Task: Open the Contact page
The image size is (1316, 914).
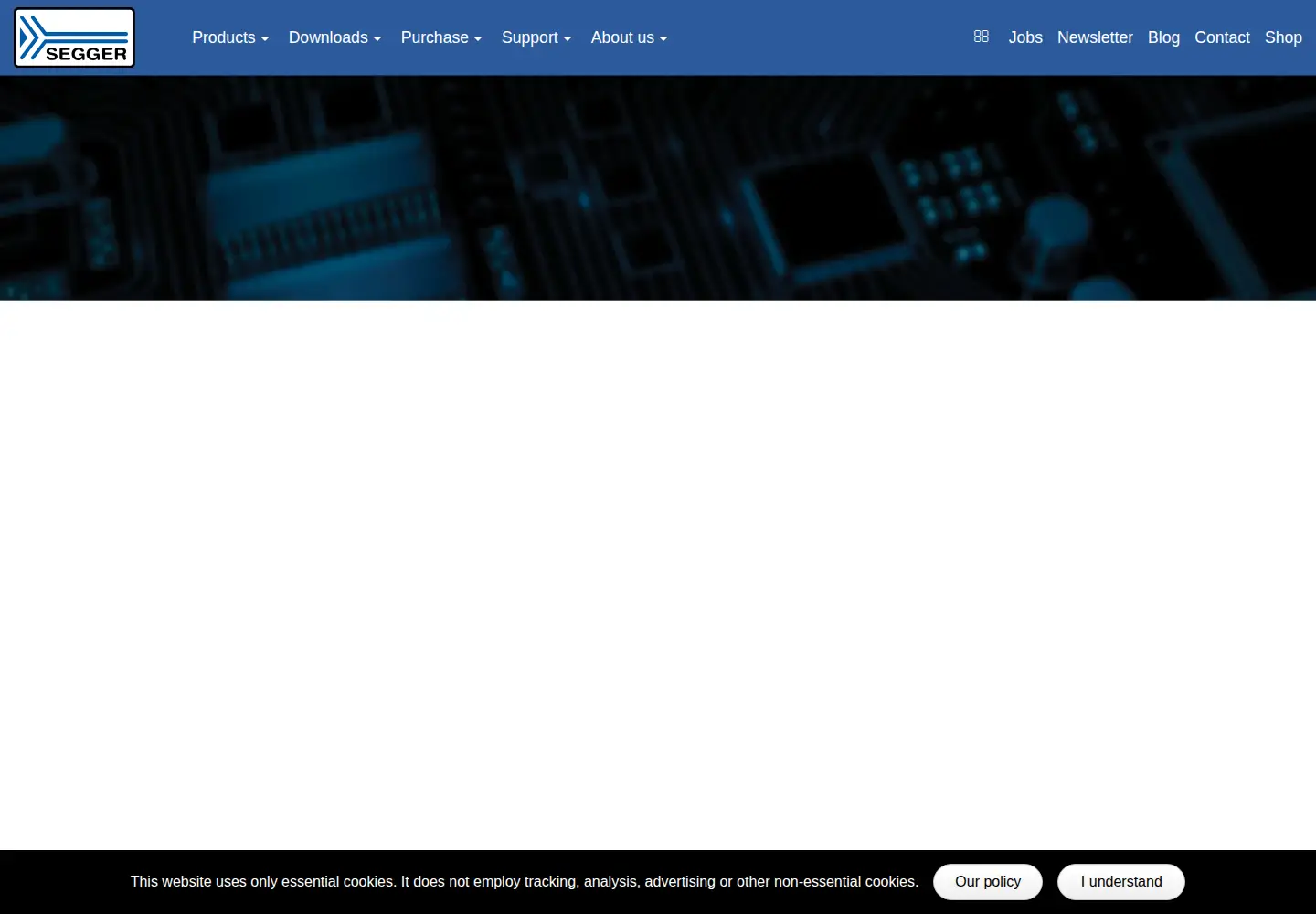Action: [1222, 37]
